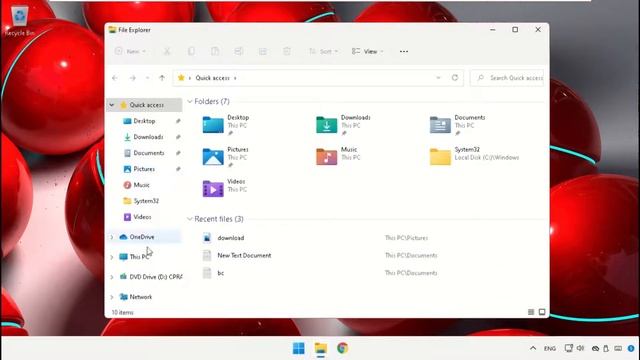Expand the This PC tree node
The width and height of the screenshot is (640, 360).
[x=112, y=257]
